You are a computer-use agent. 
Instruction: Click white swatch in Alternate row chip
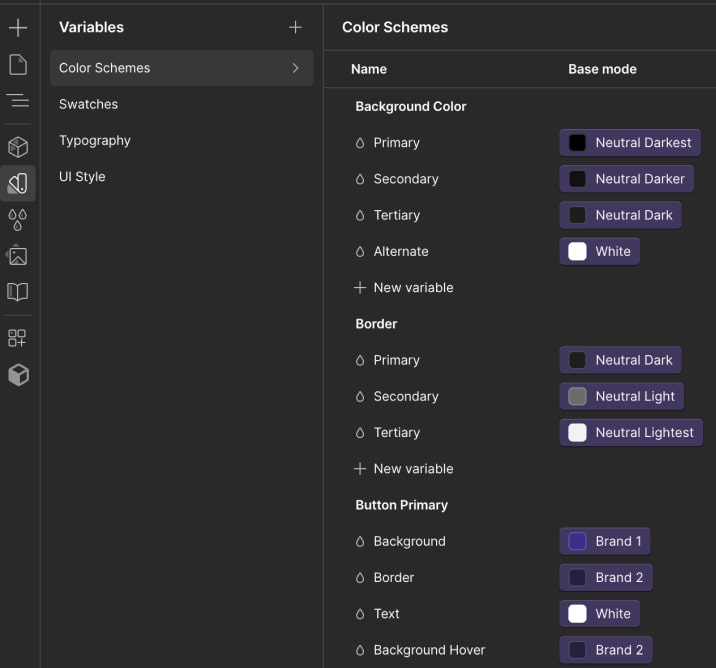click(577, 252)
